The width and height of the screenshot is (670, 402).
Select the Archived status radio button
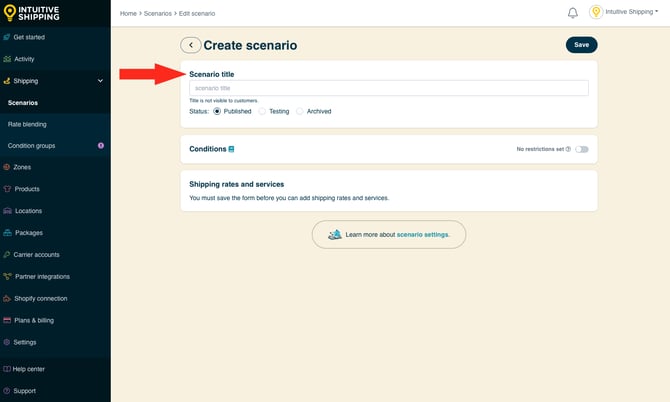(300, 111)
